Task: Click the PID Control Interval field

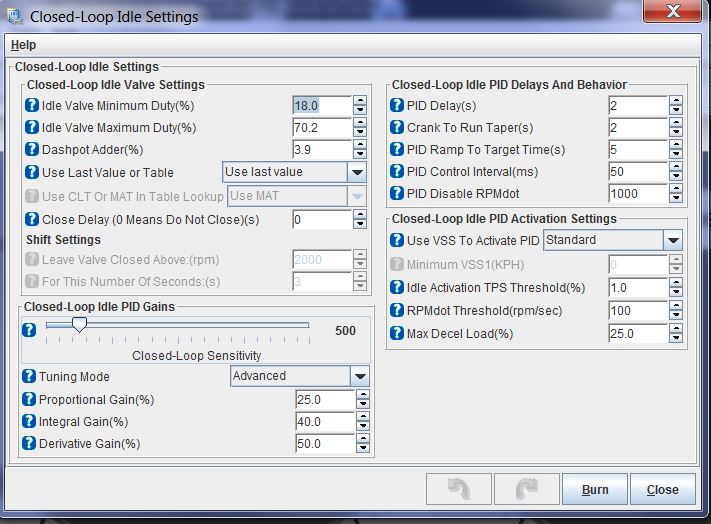Action: (x=638, y=171)
